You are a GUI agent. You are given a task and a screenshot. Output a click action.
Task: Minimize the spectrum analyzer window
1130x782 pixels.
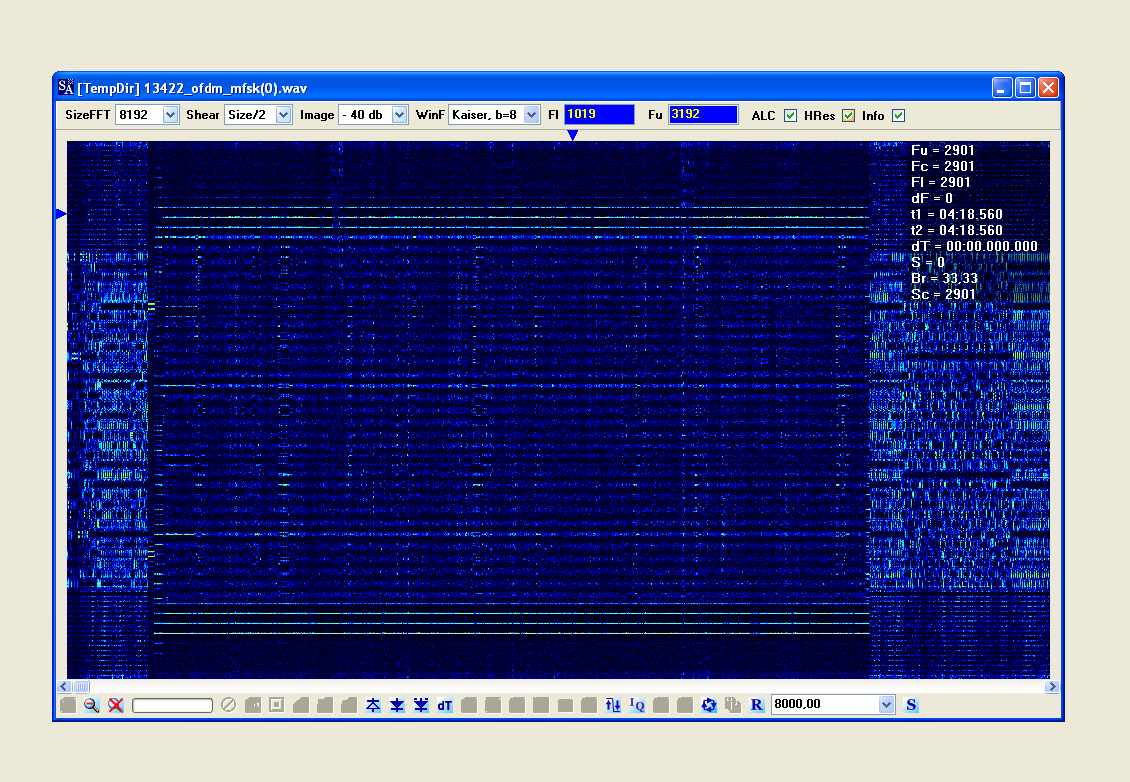click(1002, 88)
